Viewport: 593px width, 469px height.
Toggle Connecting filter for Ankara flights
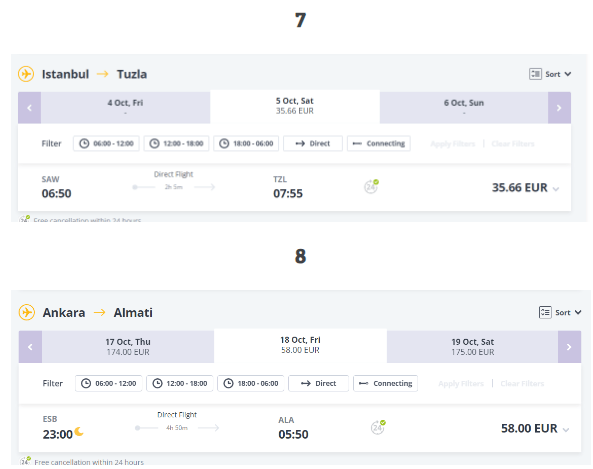385,383
